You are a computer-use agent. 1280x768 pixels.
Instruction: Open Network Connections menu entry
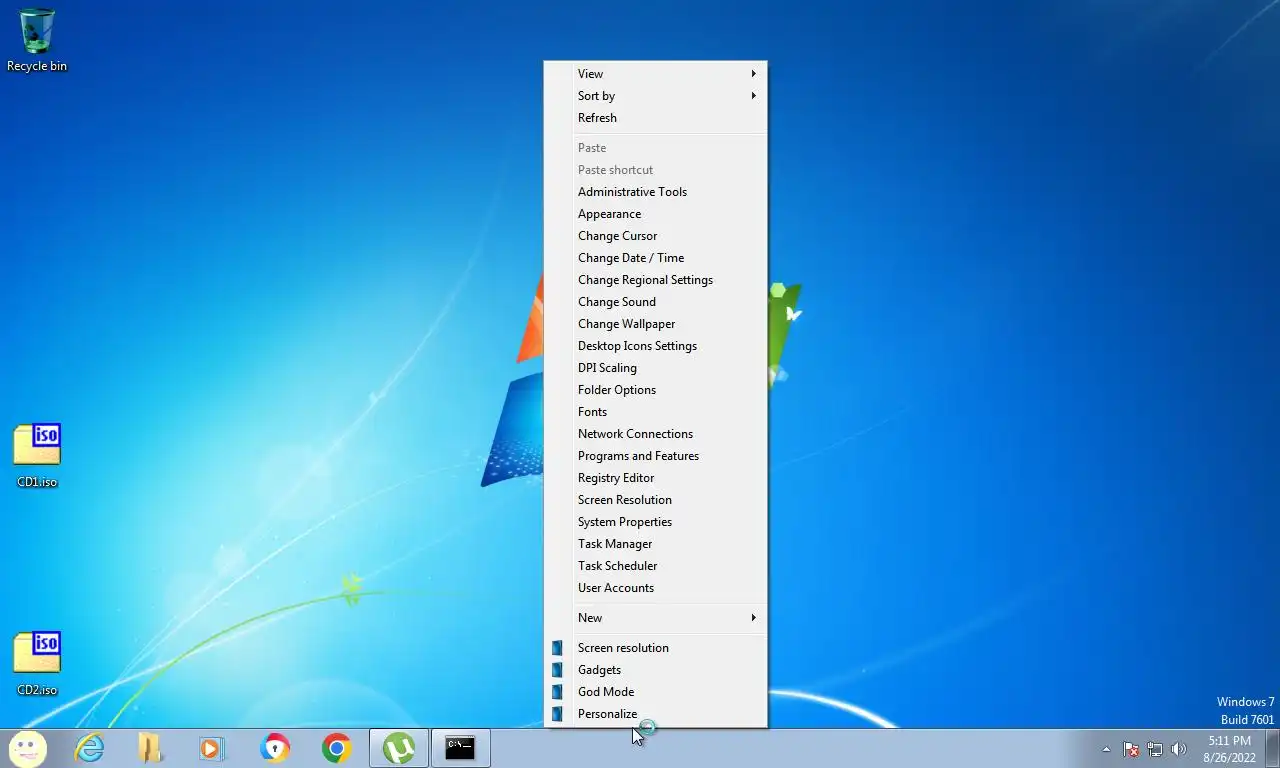(655, 434)
